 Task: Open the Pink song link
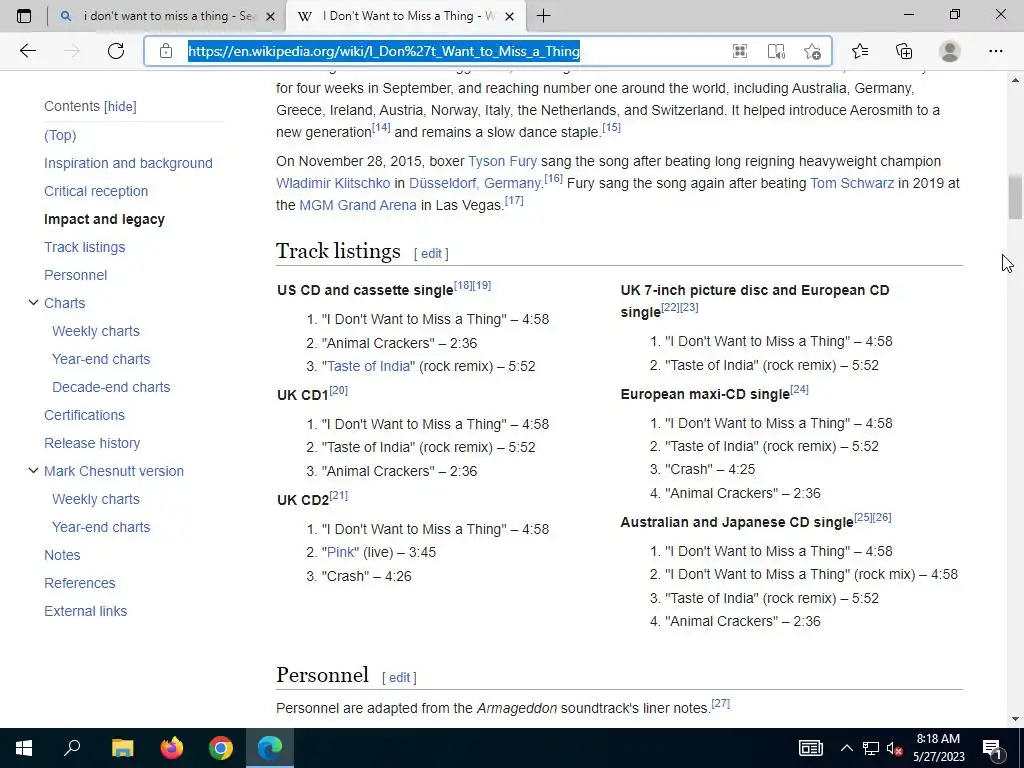coord(340,552)
